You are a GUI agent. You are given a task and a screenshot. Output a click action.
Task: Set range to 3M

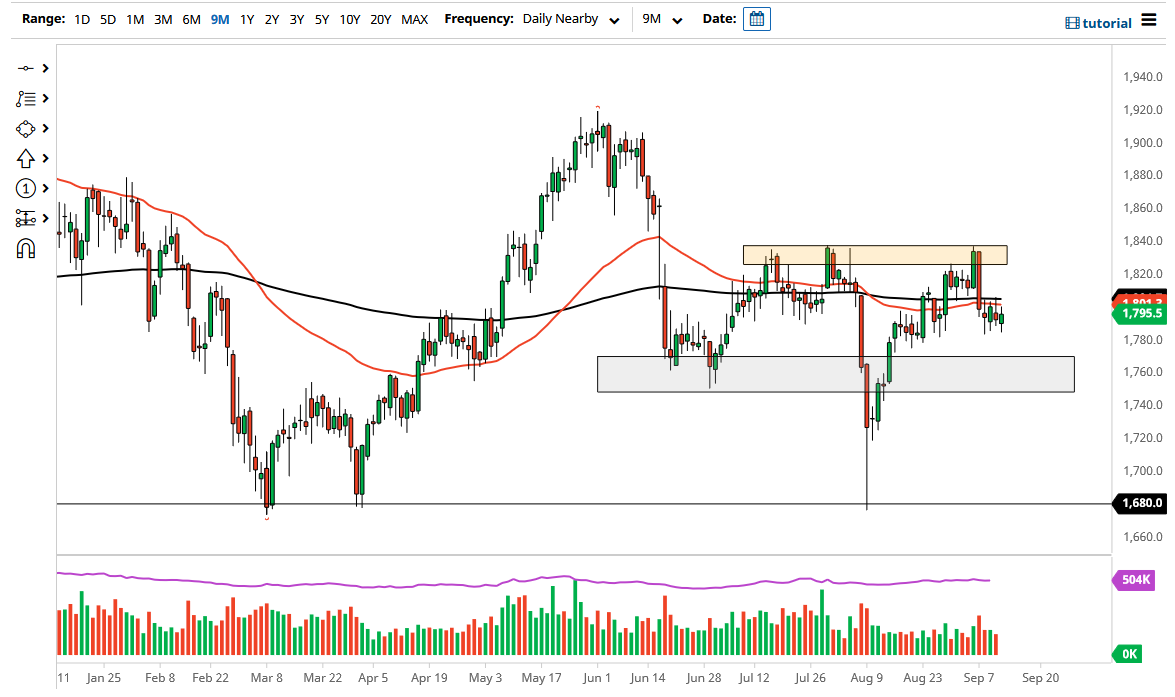[163, 19]
